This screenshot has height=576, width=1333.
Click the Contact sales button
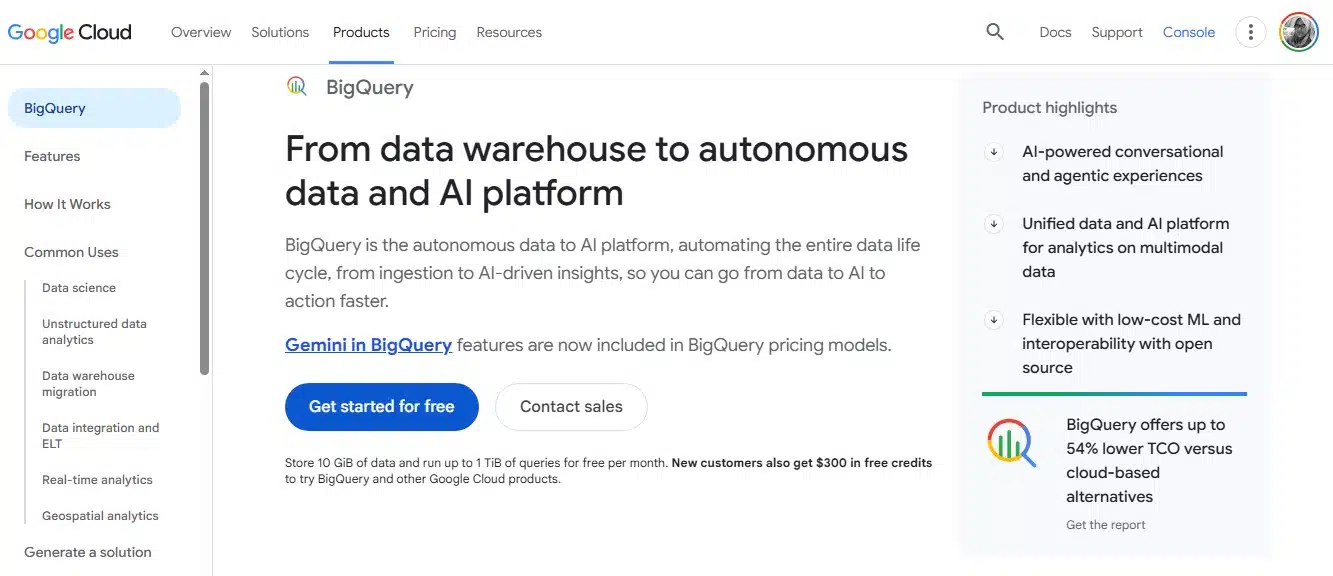tap(571, 407)
